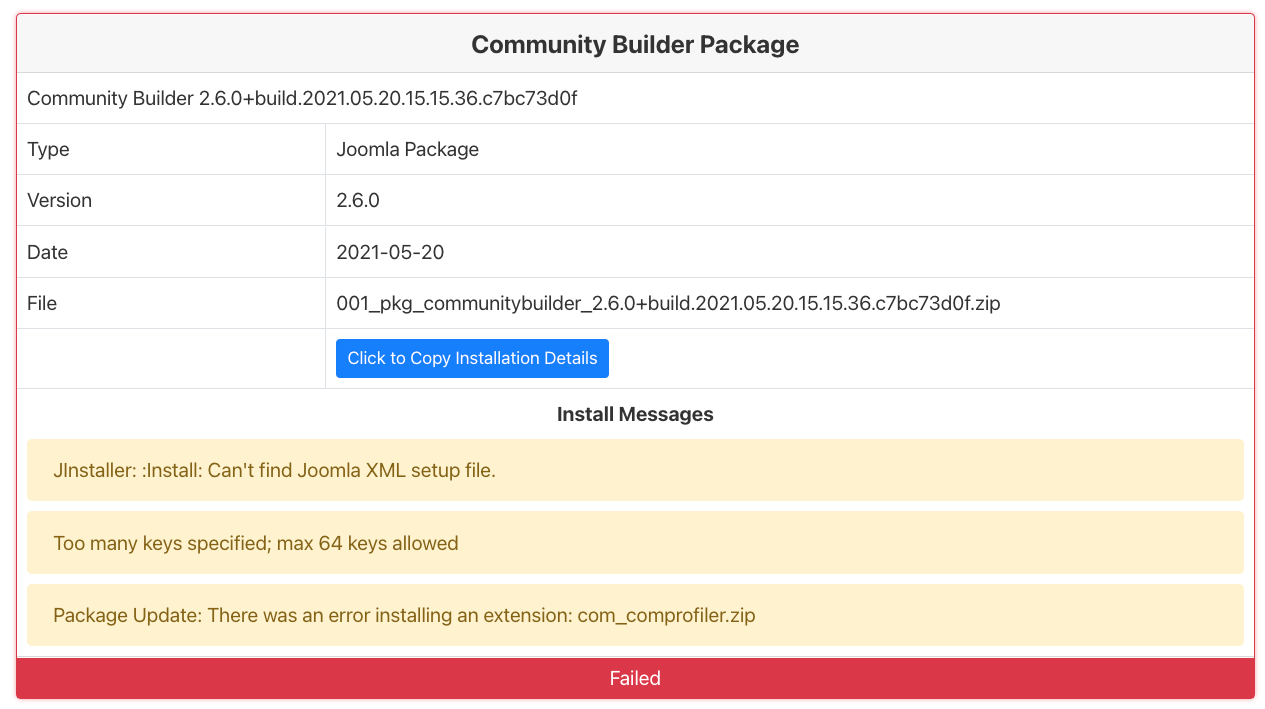
Task: Click the Install Messages heading
Action: [635, 414]
